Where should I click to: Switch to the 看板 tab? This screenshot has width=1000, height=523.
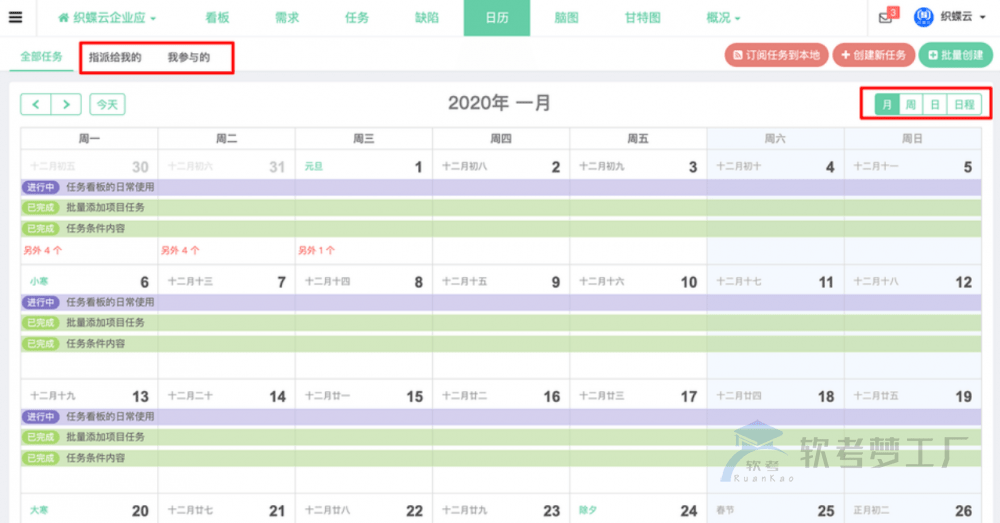(217, 18)
